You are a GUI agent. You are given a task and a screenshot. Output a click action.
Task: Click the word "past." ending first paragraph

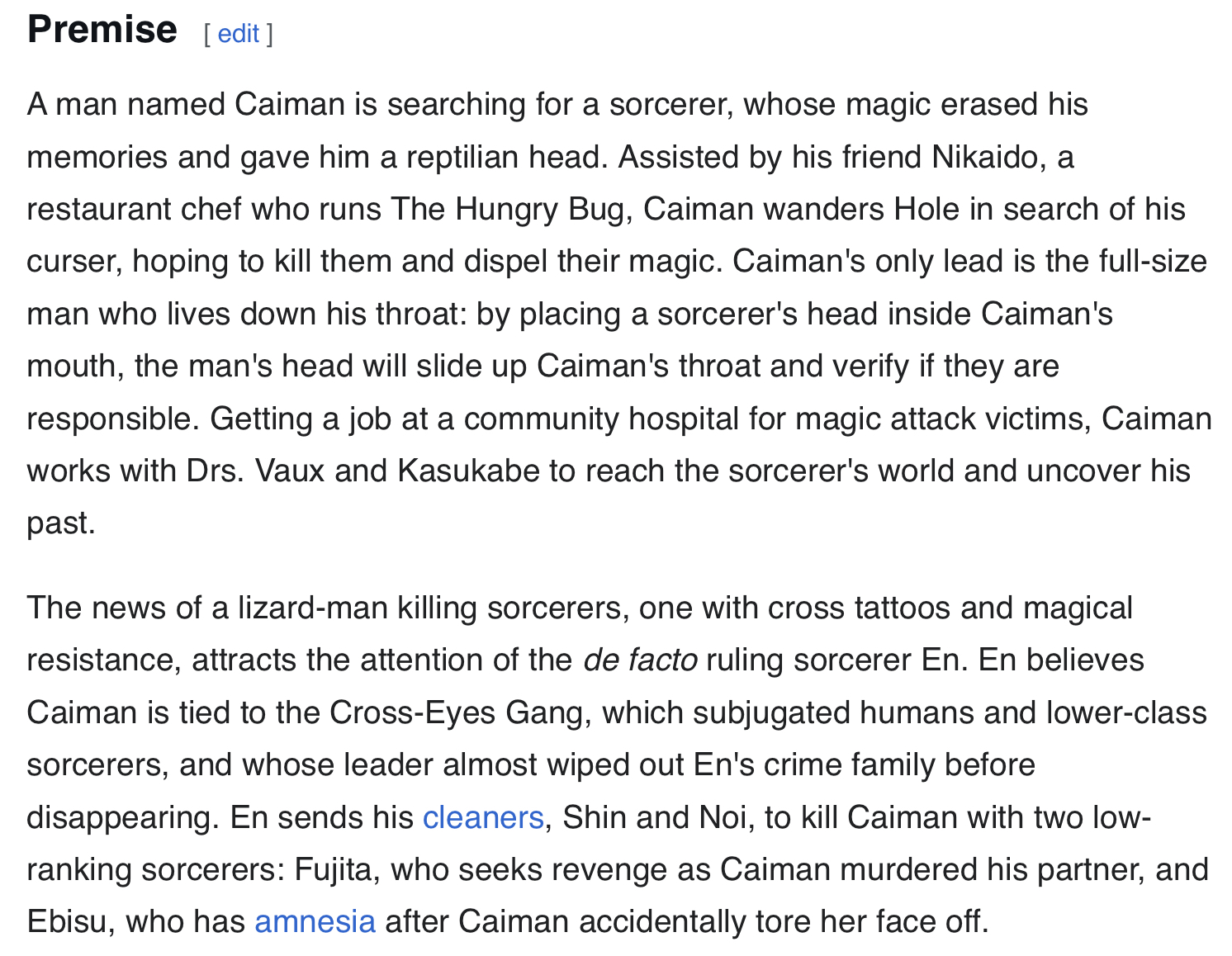pos(61,523)
